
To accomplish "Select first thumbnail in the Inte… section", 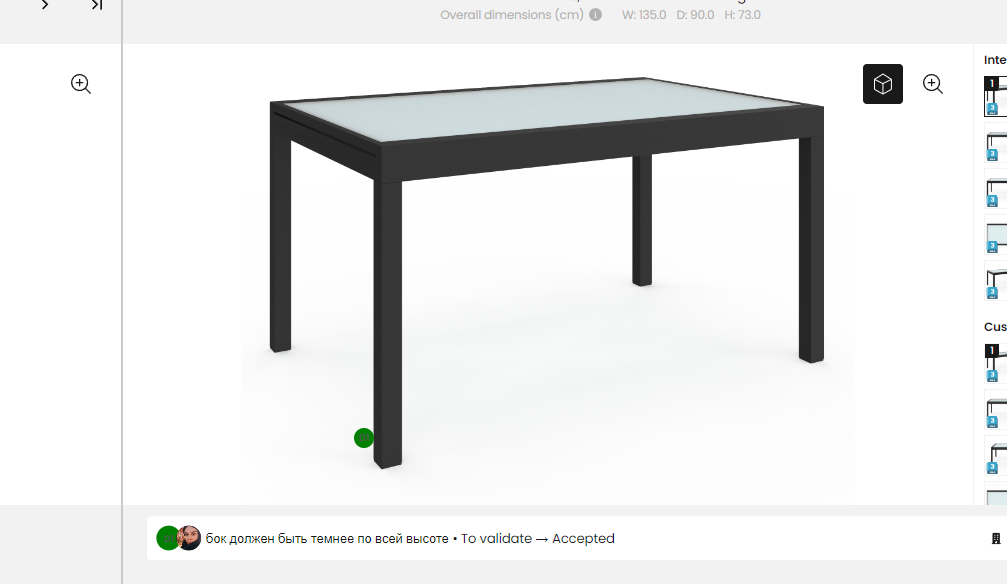I will point(996,96).
